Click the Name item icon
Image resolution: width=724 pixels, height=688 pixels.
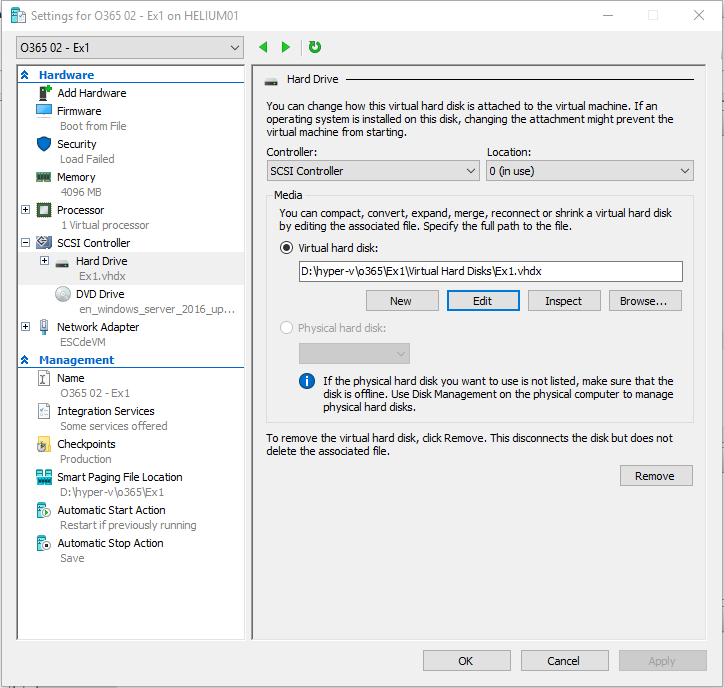(x=43, y=378)
